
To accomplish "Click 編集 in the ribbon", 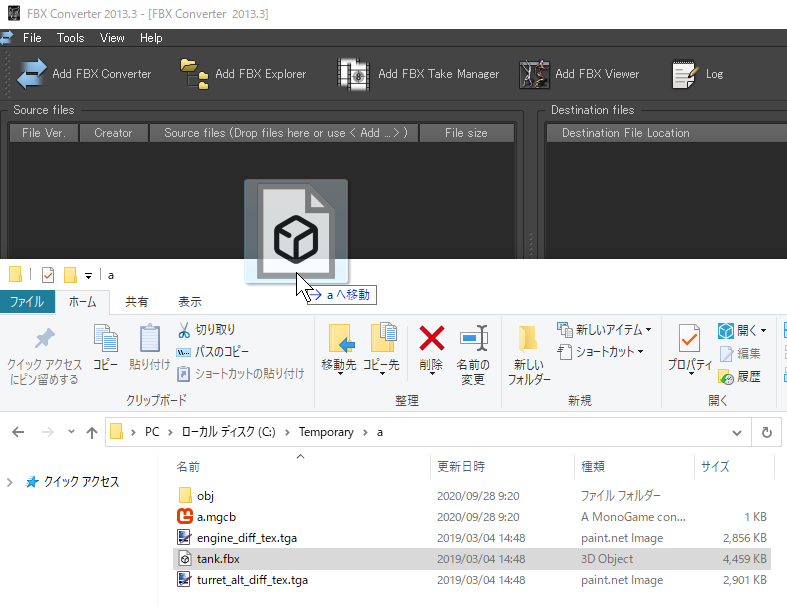I will tap(740, 353).
